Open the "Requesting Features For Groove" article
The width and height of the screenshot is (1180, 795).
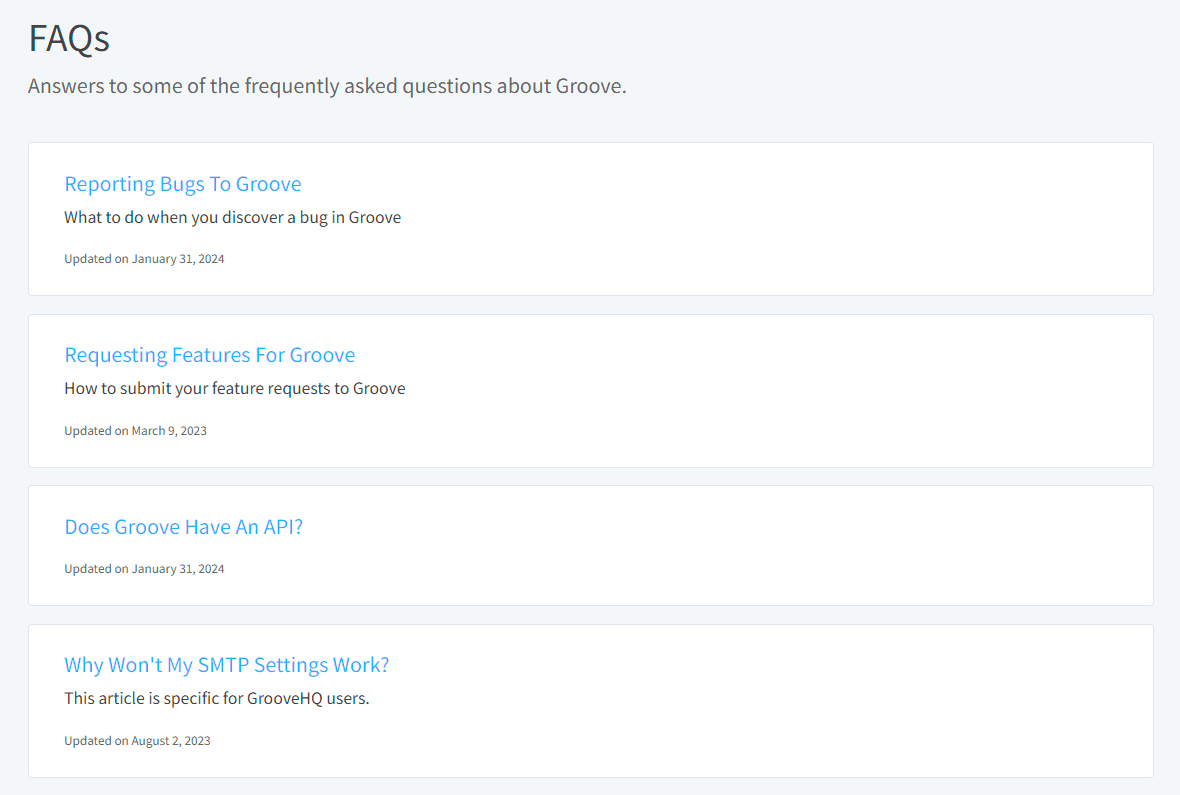pyautogui.click(x=209, y=355)
